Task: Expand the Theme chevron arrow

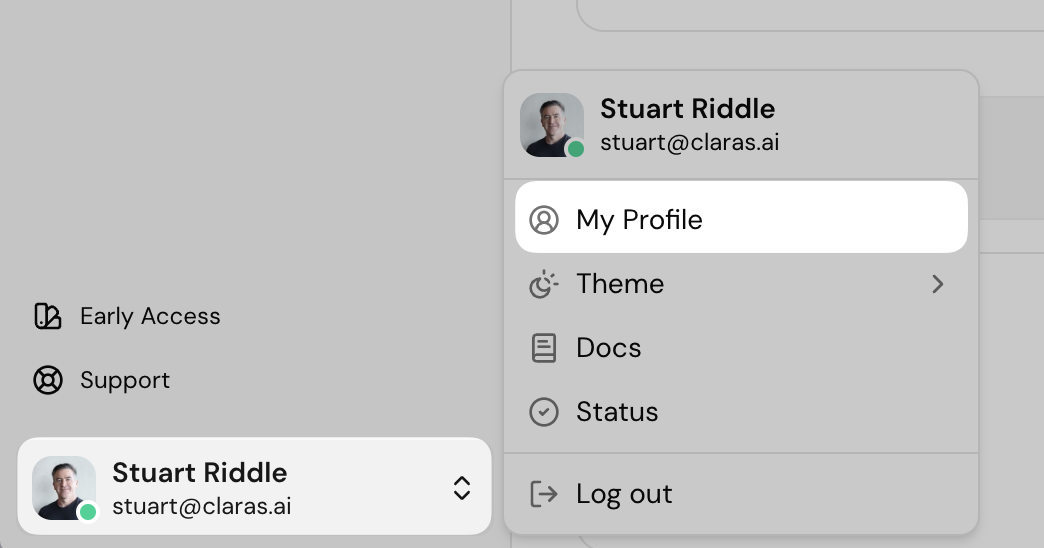Action: (937, 284)
